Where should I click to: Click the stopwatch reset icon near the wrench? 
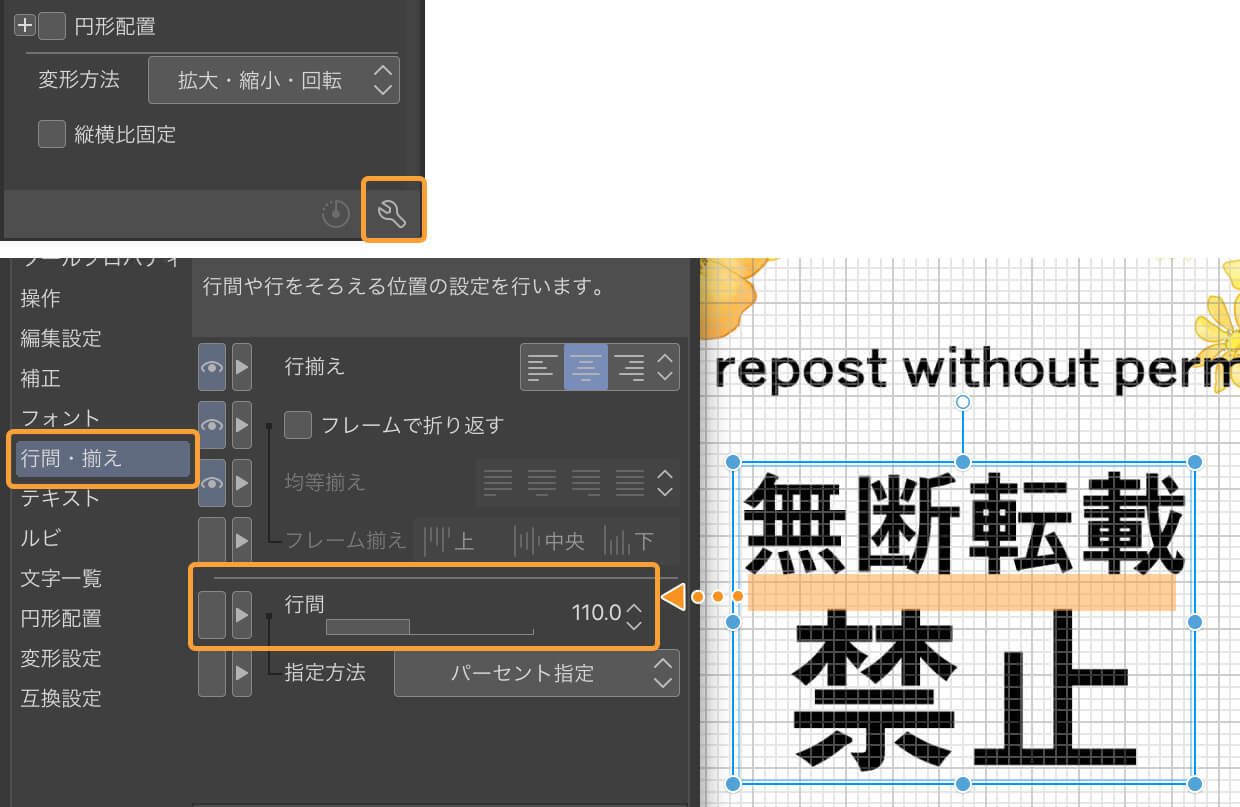click(x=335, y=212)
